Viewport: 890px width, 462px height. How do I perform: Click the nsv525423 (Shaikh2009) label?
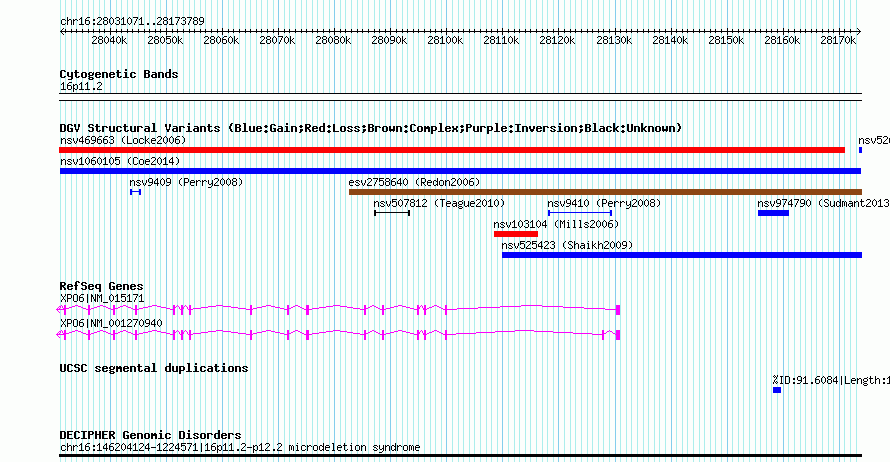click(x=567, y=245)
